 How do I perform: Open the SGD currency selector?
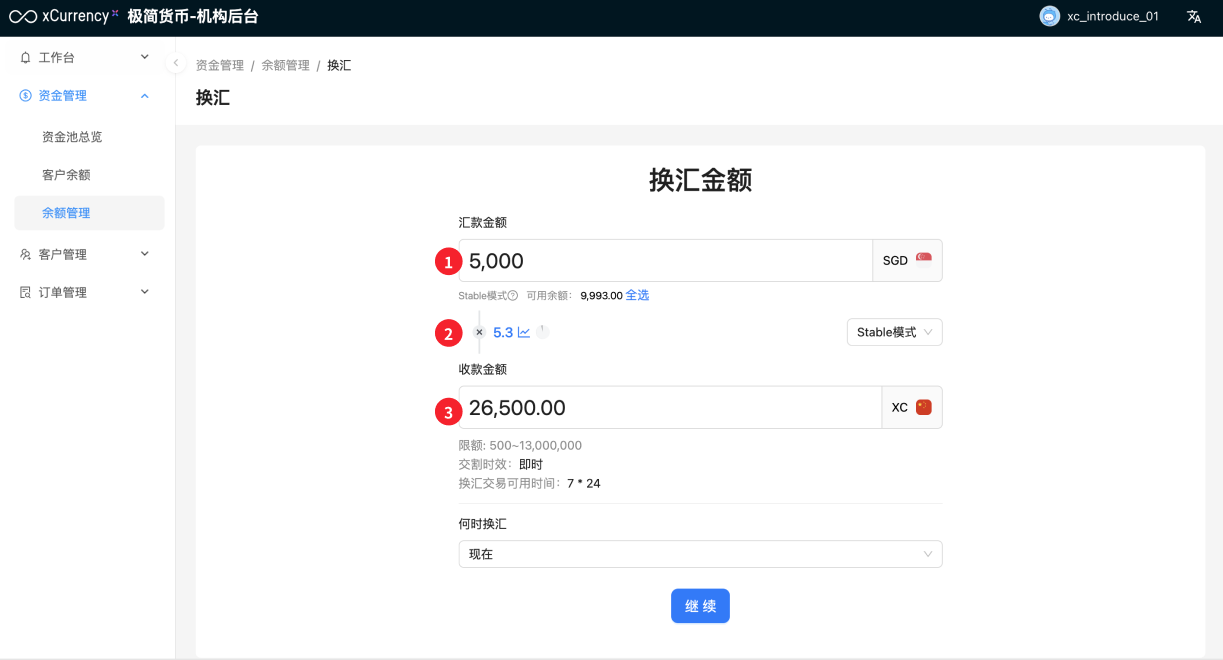click(x=908, y=260)
